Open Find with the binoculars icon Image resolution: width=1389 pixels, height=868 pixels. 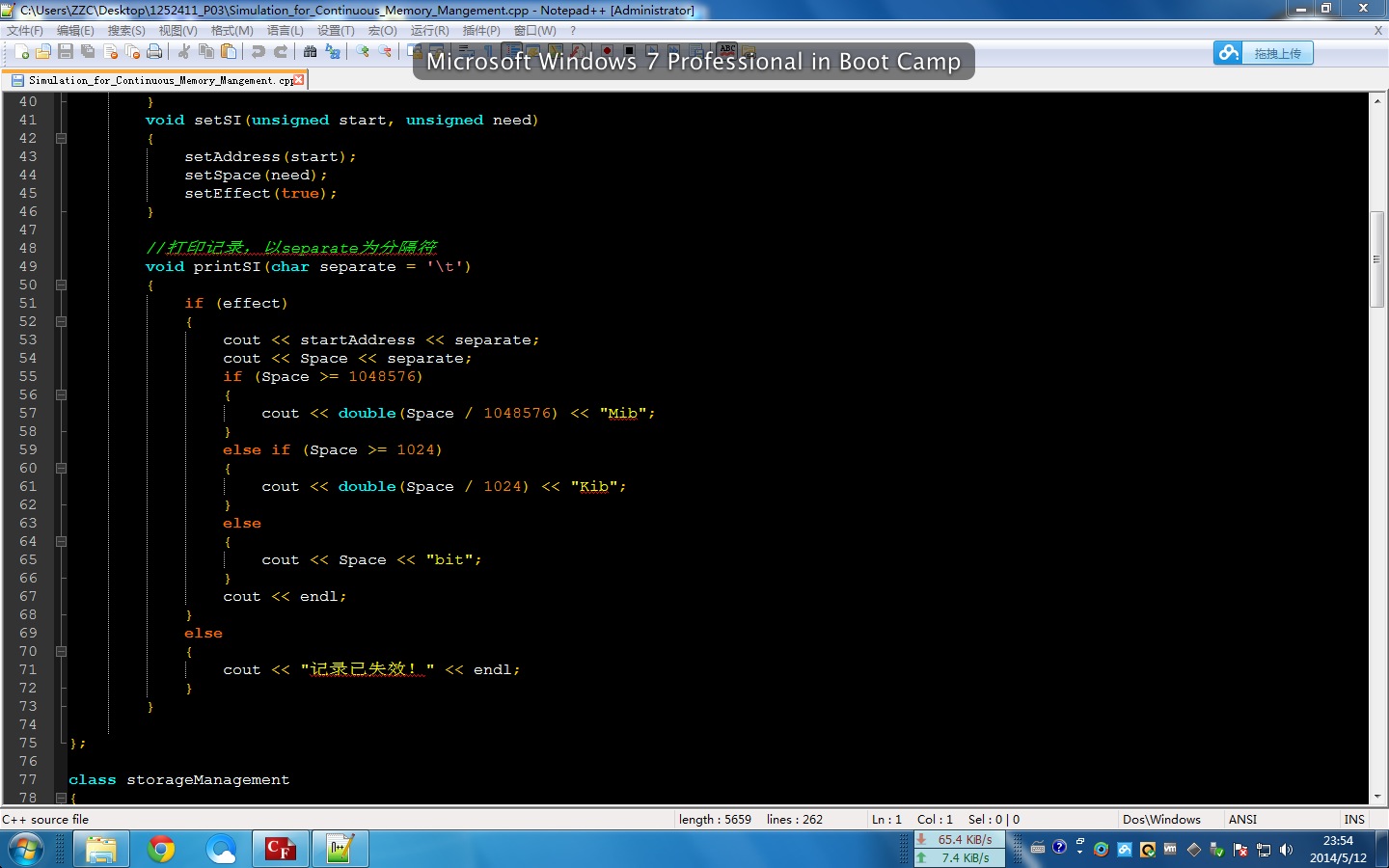pyautogui.click(x=310, y=51)
